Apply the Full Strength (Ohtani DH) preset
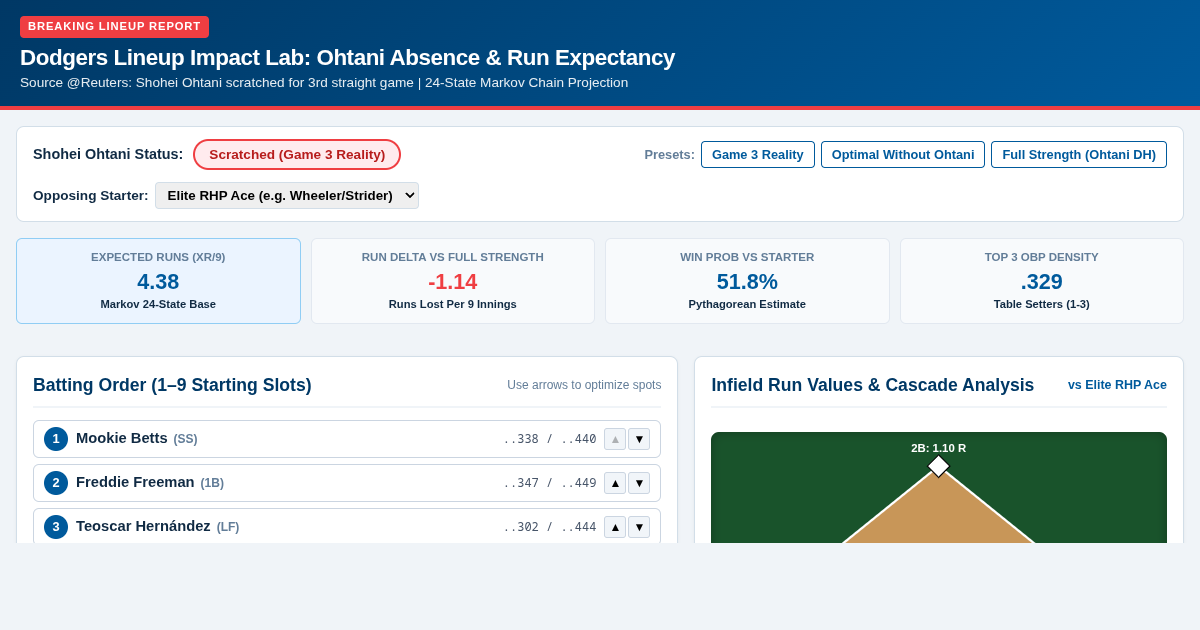This screenshot has height=630, width=1200. click(x=1079, y=154)
